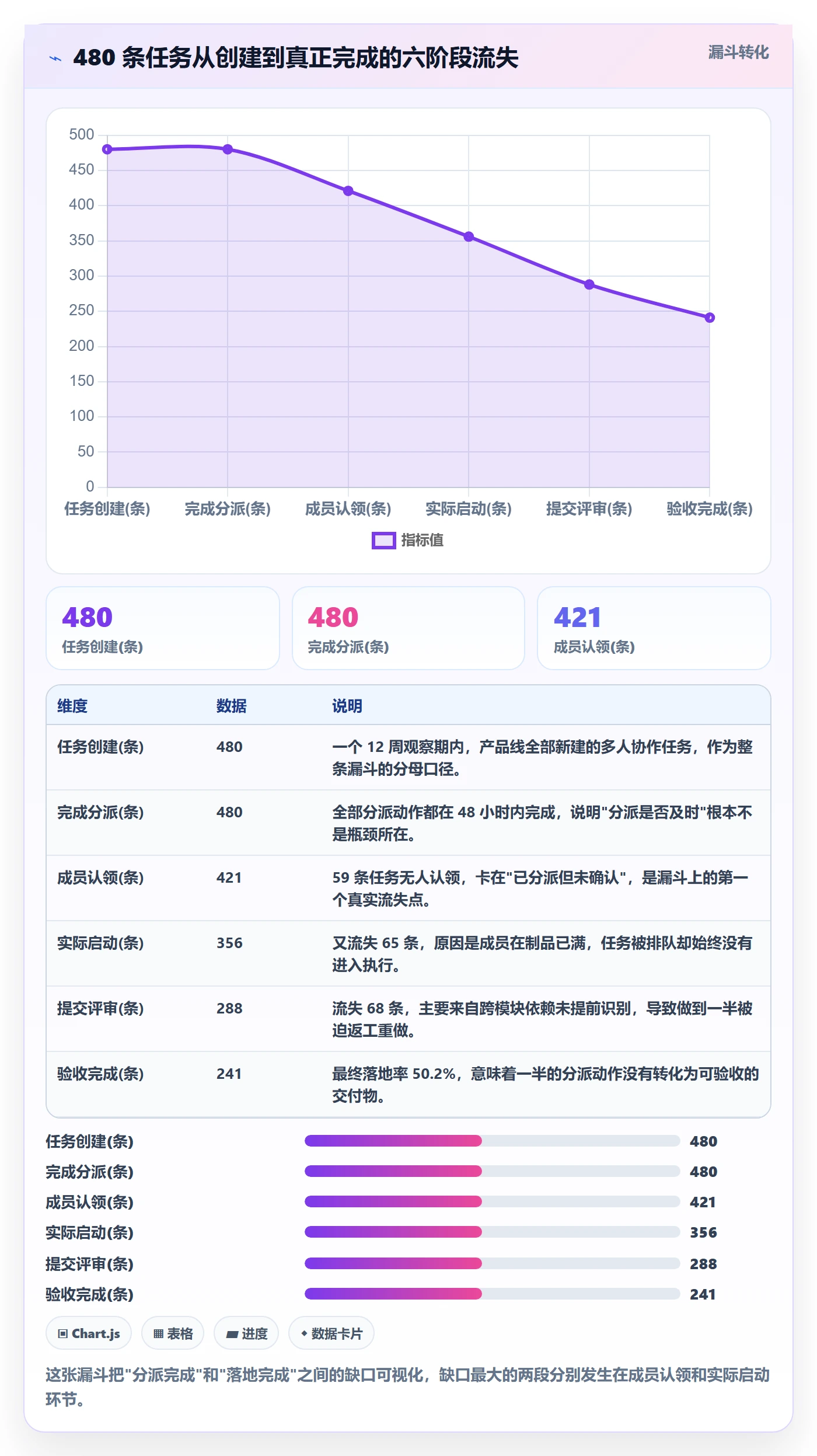Viewport: 817px width, 1456px height.
Task: Click the chart data point for 实际启动(条)
Action: pos(469,236)
